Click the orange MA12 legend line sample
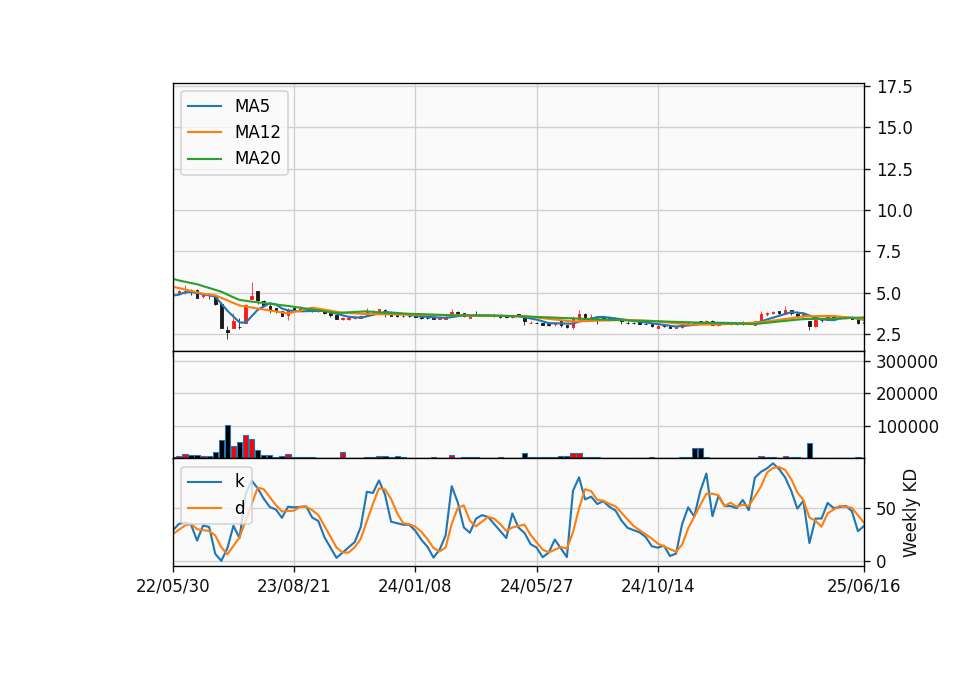Viewport: 960px width, 690px height. click(x=204, y=132)
